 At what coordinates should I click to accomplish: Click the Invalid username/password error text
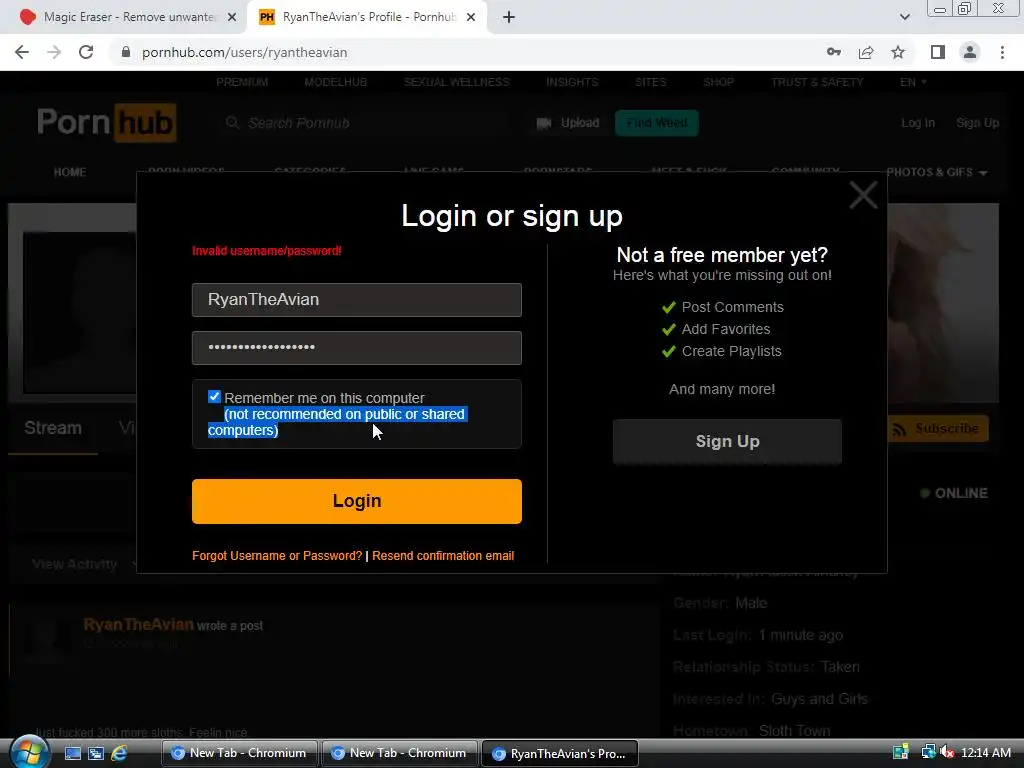point(266,251)
